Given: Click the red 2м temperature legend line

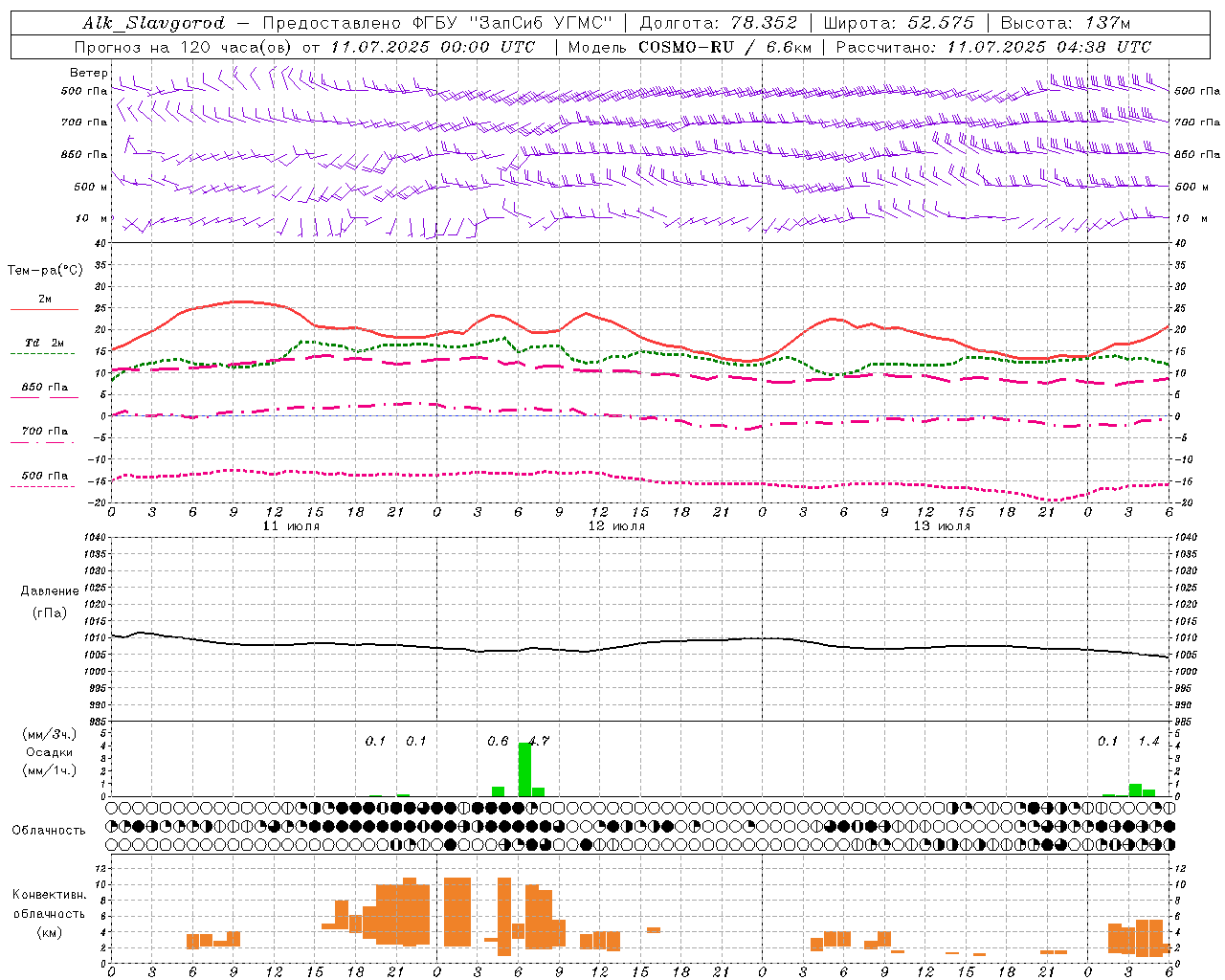Looking at the screenshot, I should [x=44, y=310].
